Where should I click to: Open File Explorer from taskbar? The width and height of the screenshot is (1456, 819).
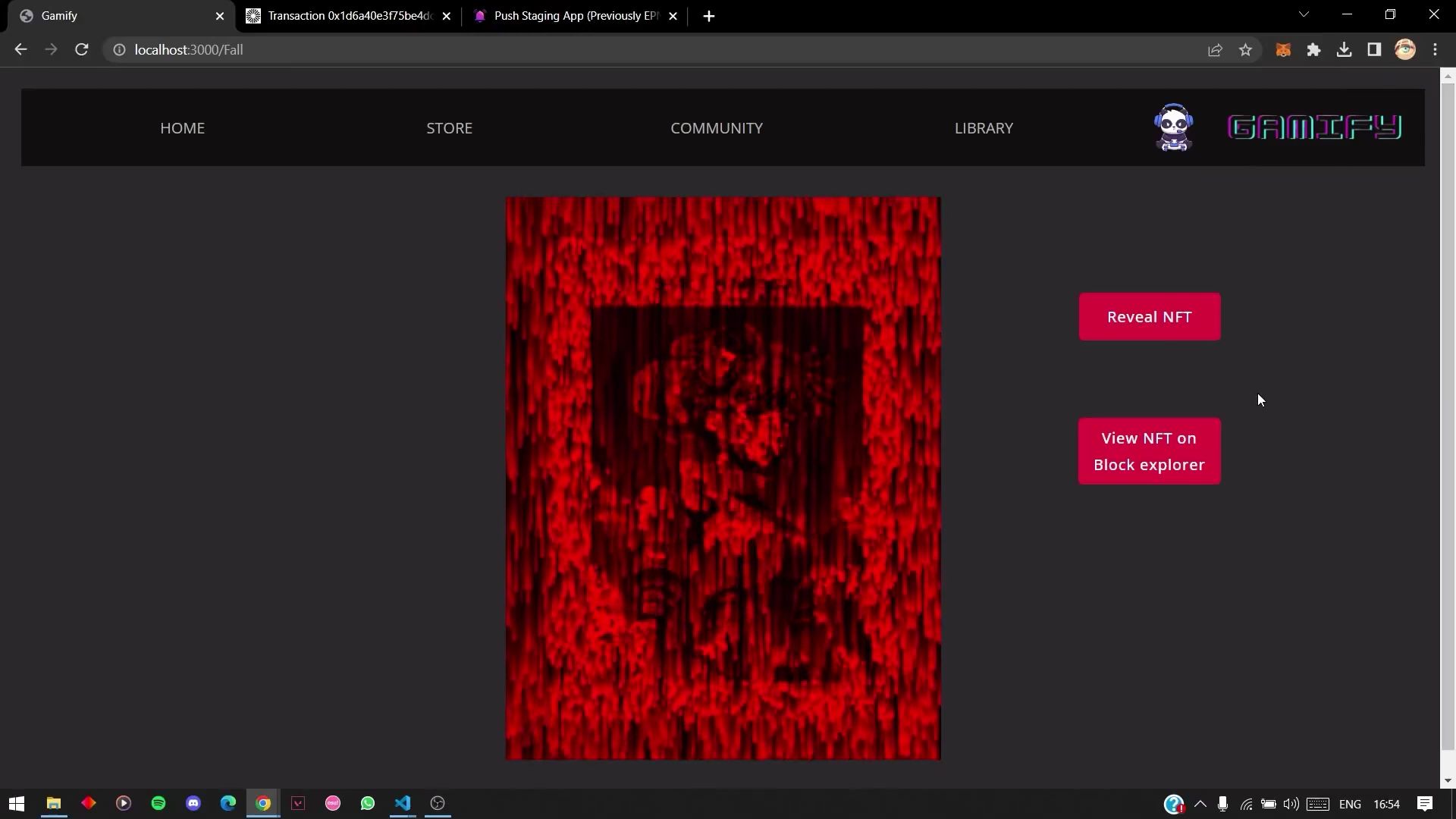point(53,804)
